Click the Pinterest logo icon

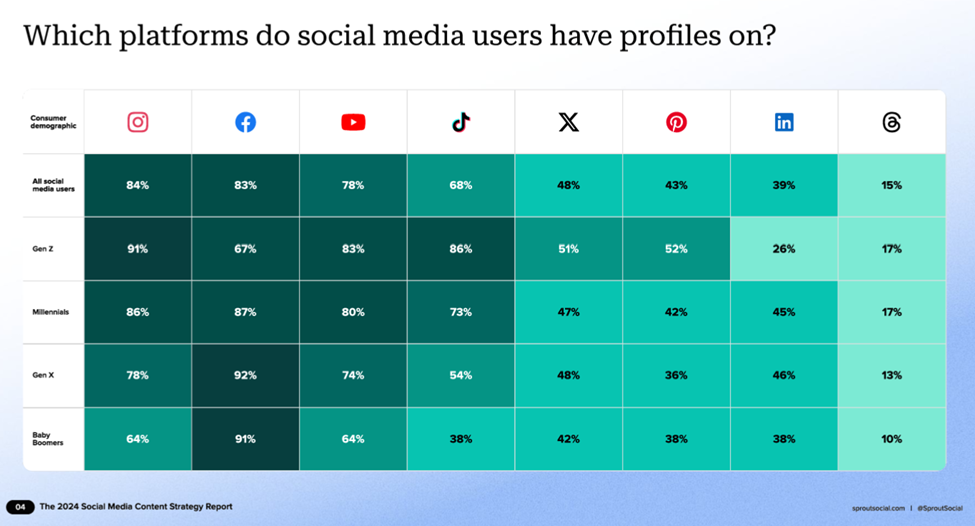pos(676,122)
